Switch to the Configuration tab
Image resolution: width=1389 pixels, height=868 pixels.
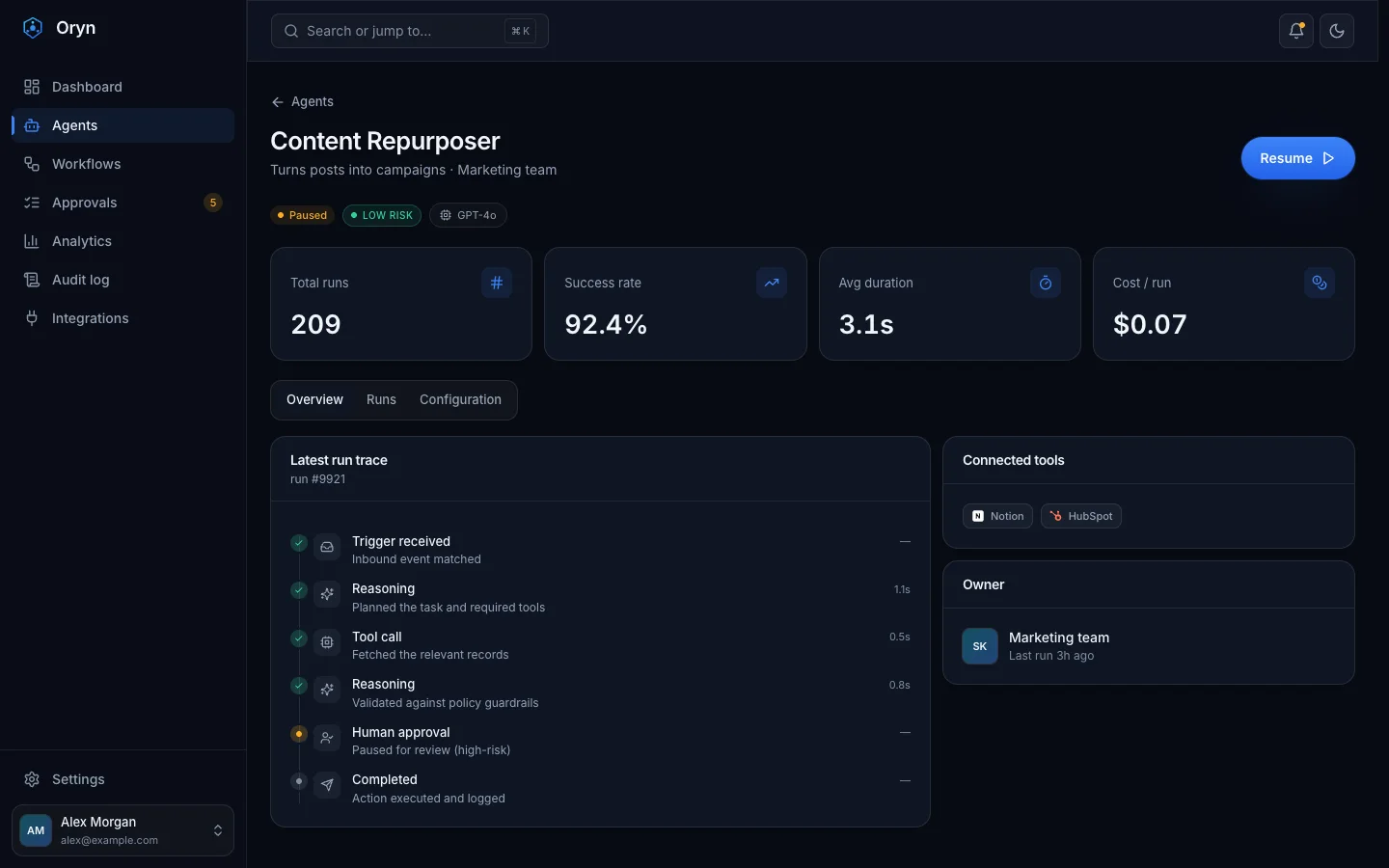460,399
